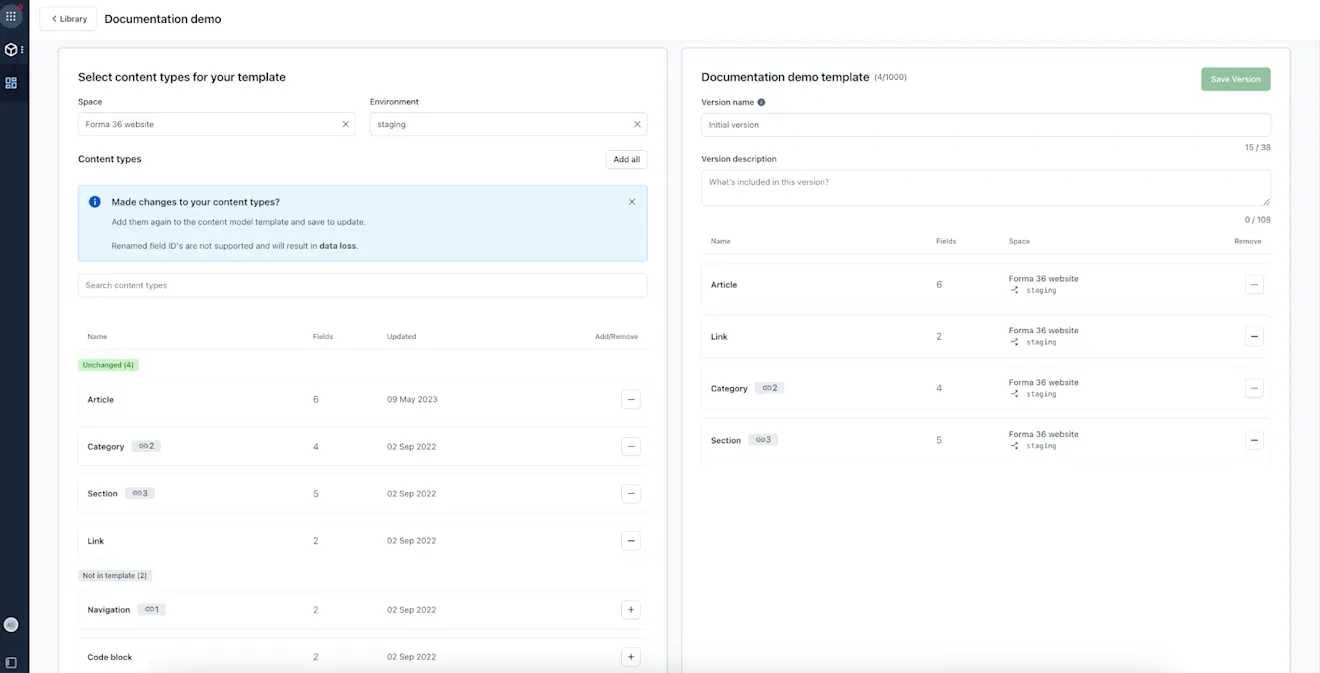The height and width of the screenshot is (673, 1320).
Task: Click the Not in template (2) label
Action: (115, 576)
